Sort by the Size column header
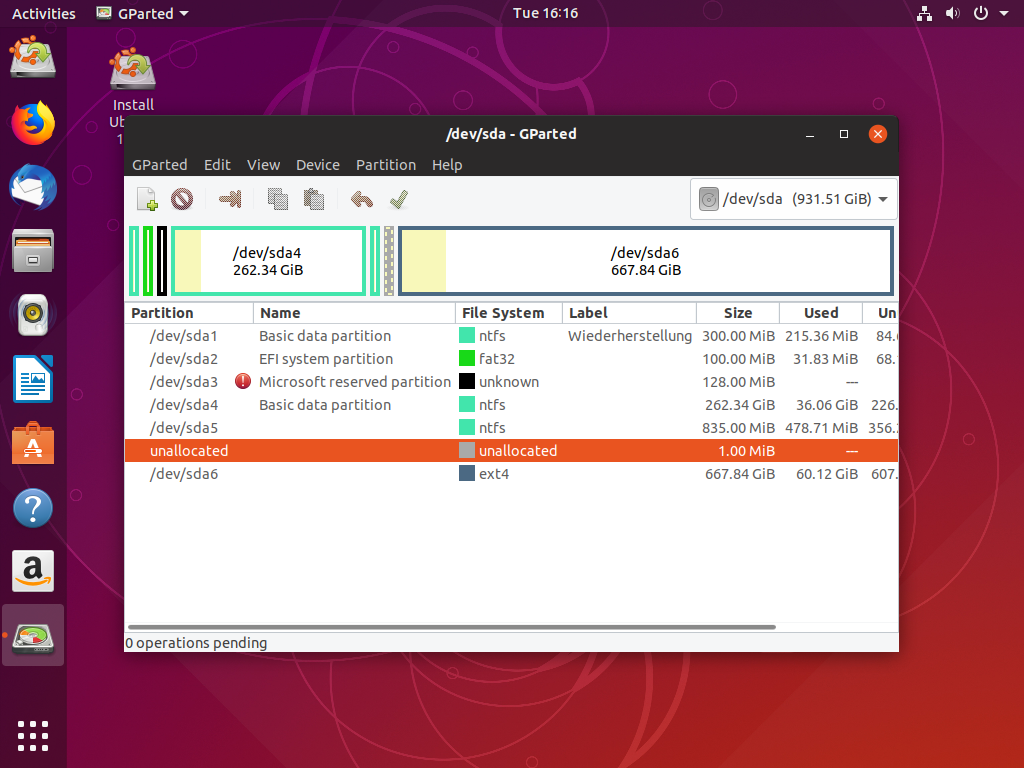This screenshot has height=768, width=1024. pyautogui.click(x=738, y=313)
